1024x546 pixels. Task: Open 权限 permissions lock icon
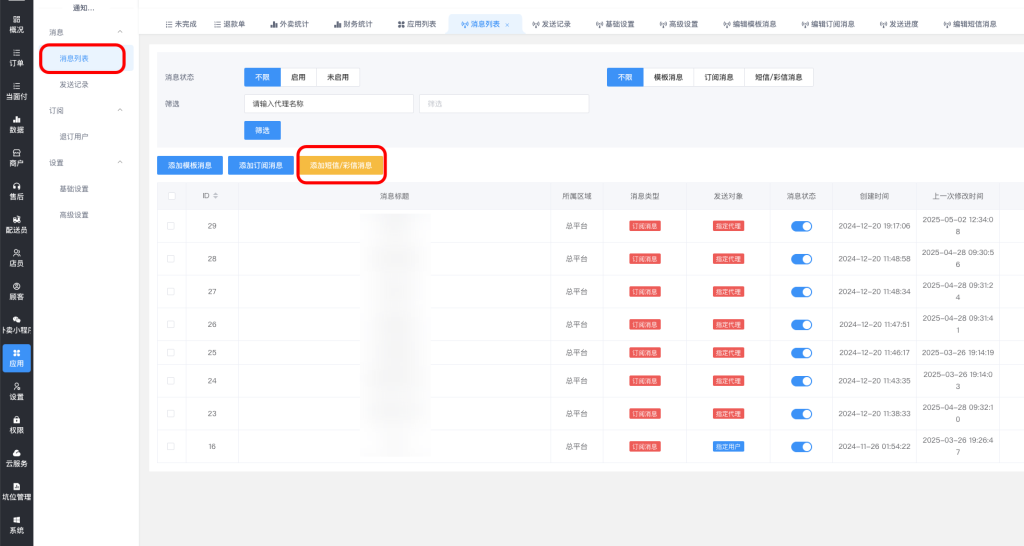click(16, 424)
